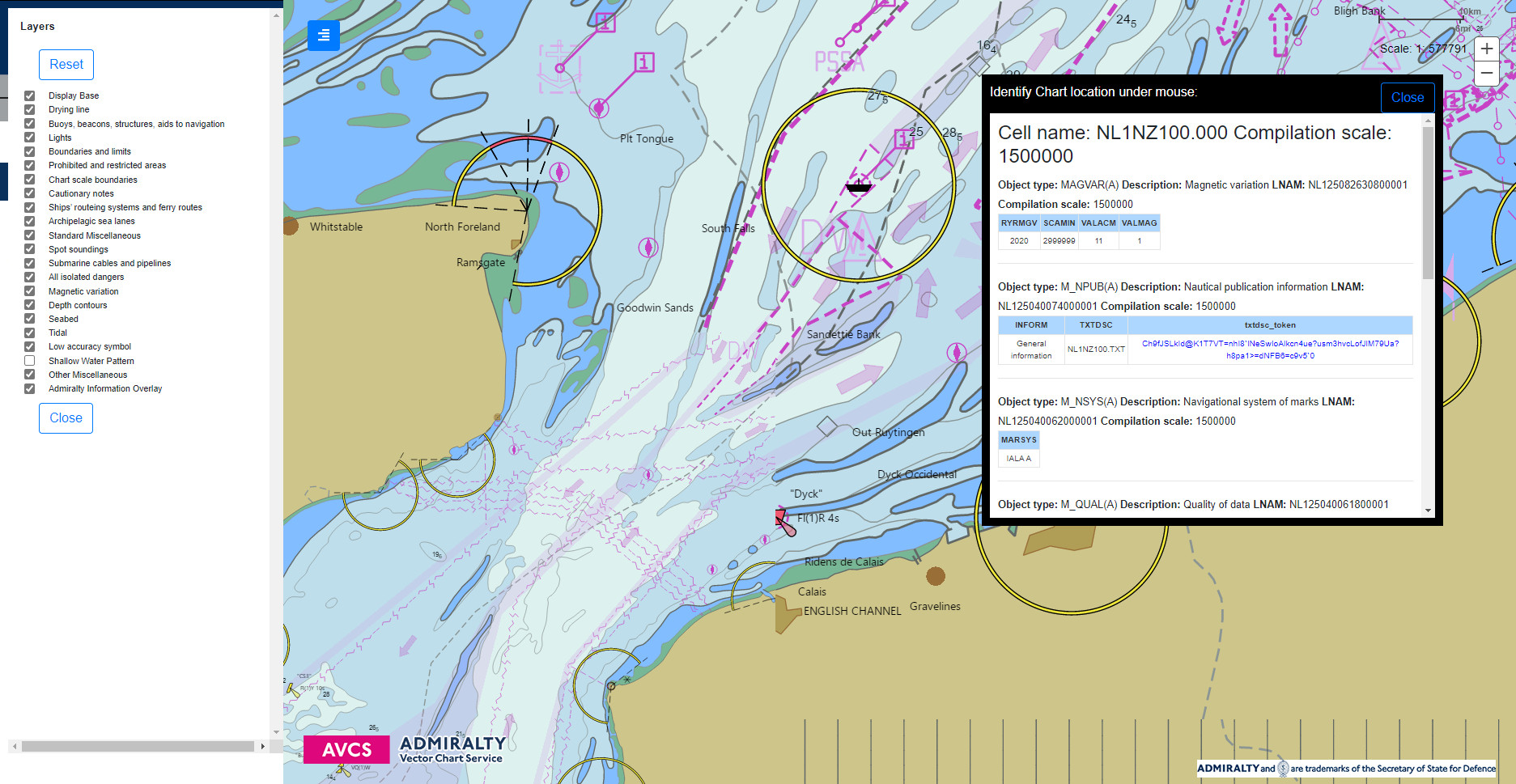
Task: Click the Reset button in the Layers panel
Action: click(x=66, y=64)
